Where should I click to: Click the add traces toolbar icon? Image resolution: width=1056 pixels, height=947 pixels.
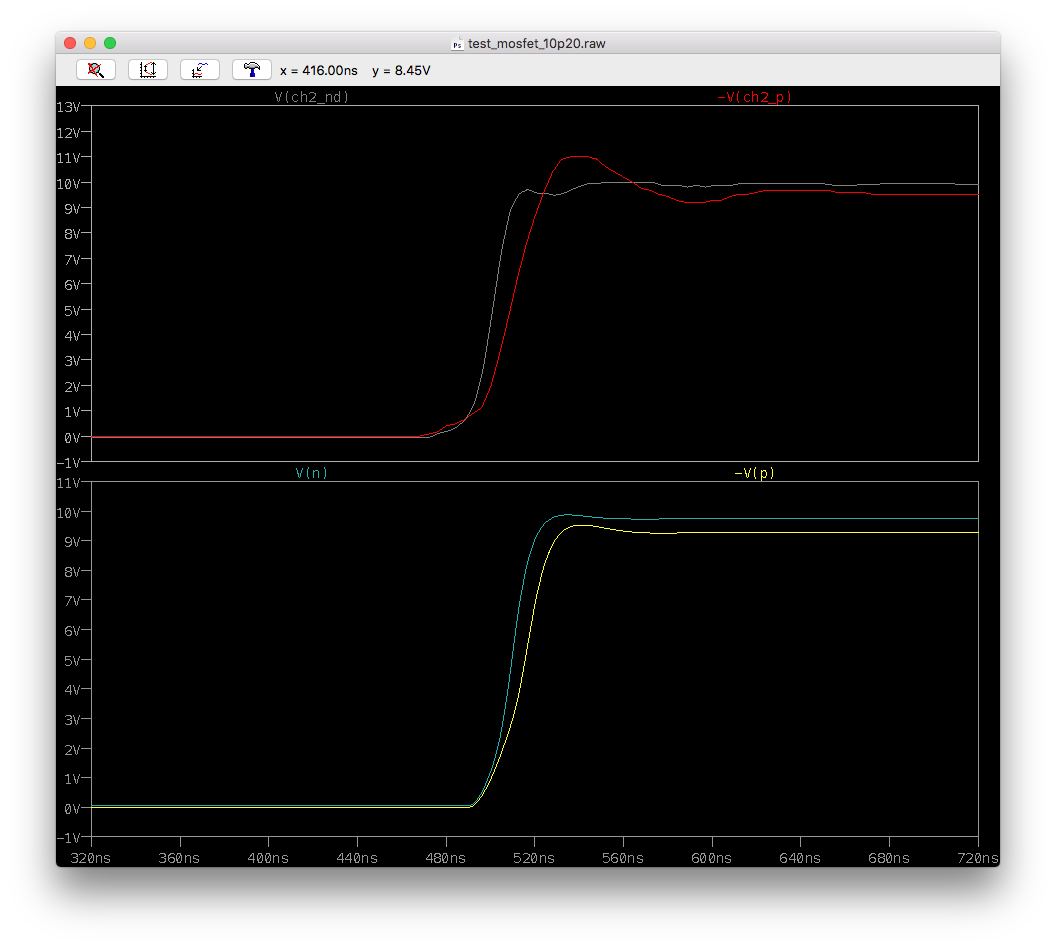click(x=199, y=70)
